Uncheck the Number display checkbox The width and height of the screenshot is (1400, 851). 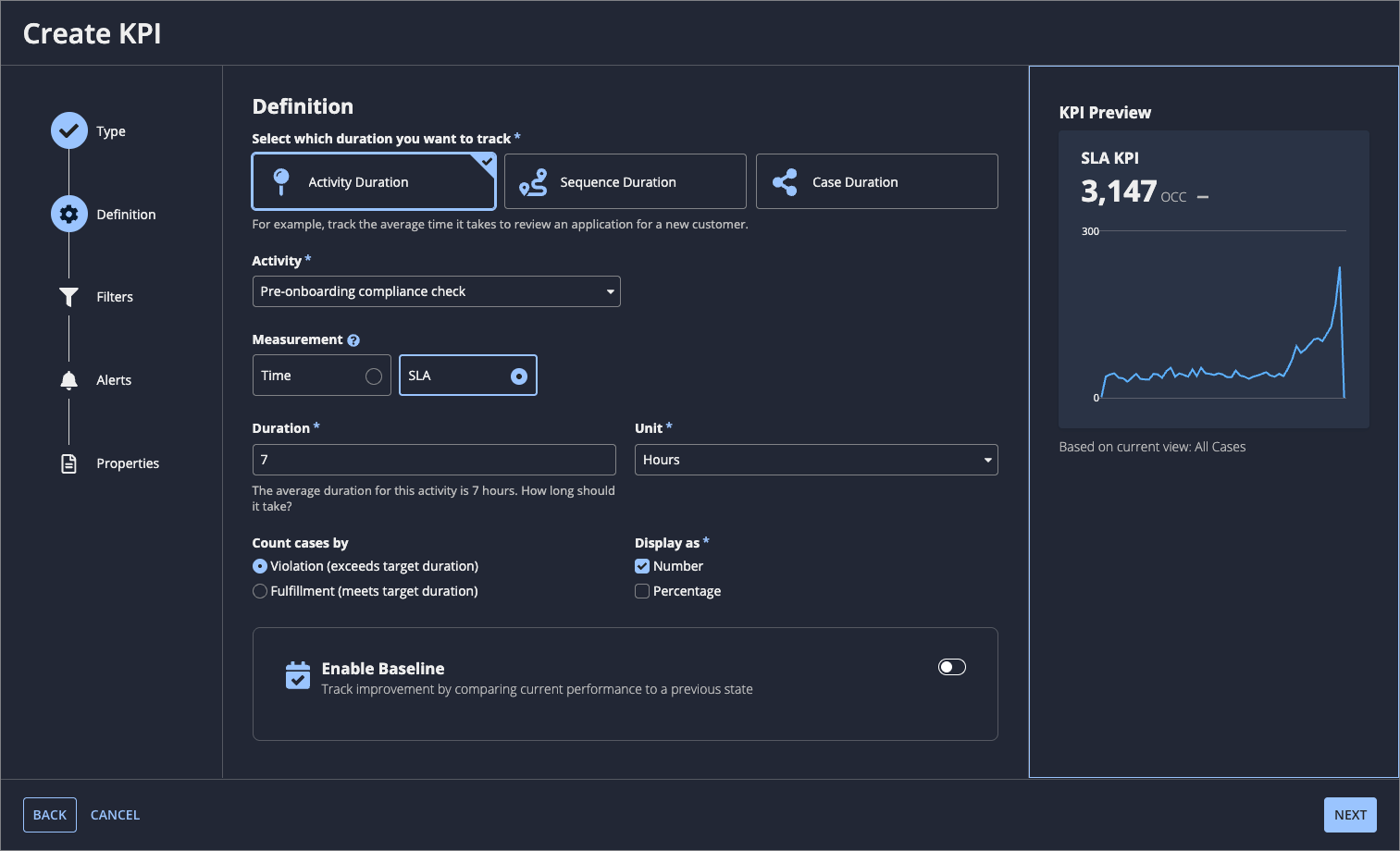click(x=642, y=566)
